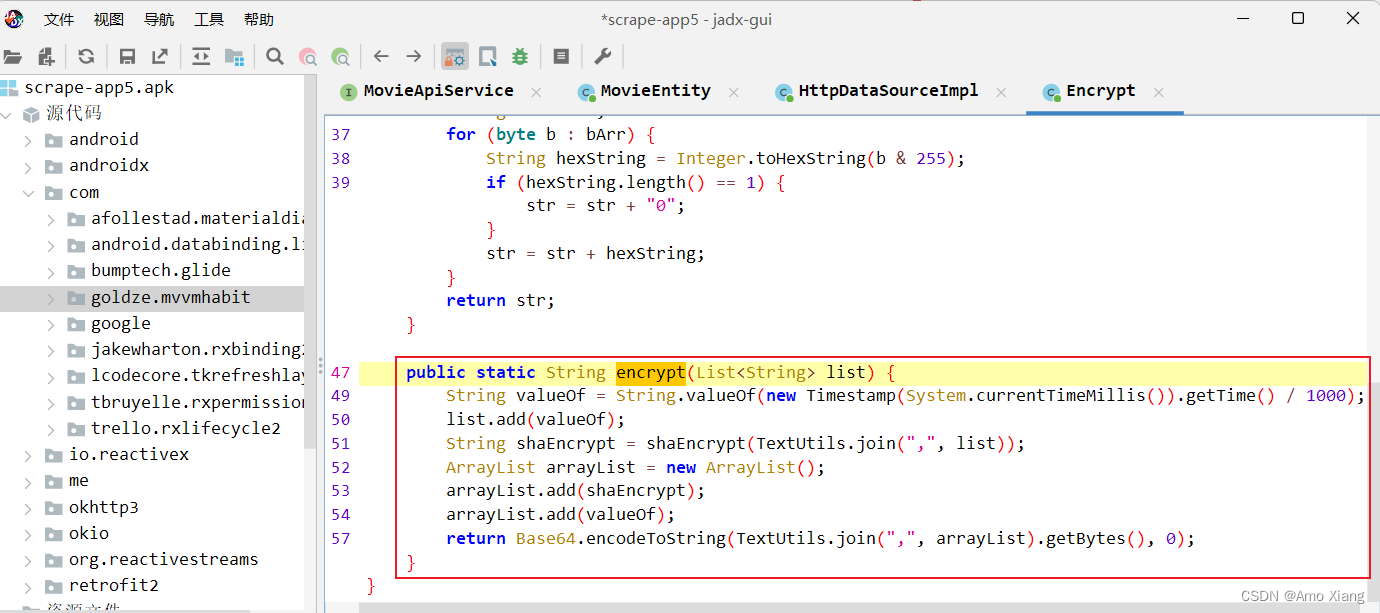
Task: Open comment search green magnifier icon
Action: (x=341, y=57)
